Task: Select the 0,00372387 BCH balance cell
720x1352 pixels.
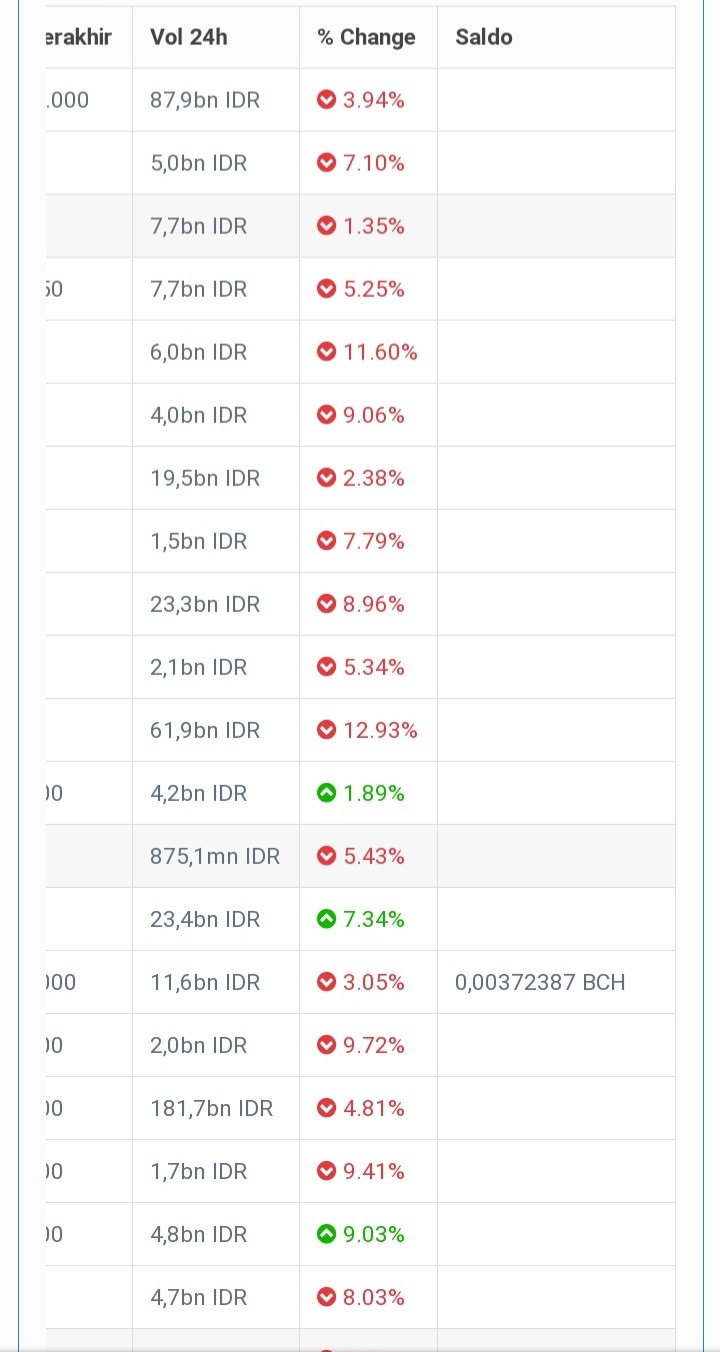Action: coord(540,982)
